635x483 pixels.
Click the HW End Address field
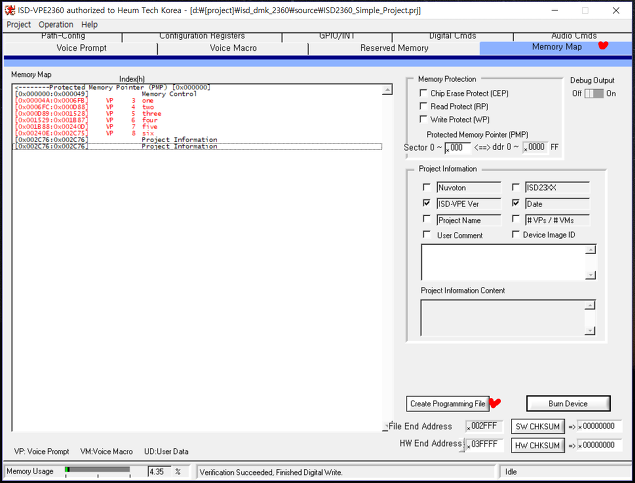[x=484, y=444]
